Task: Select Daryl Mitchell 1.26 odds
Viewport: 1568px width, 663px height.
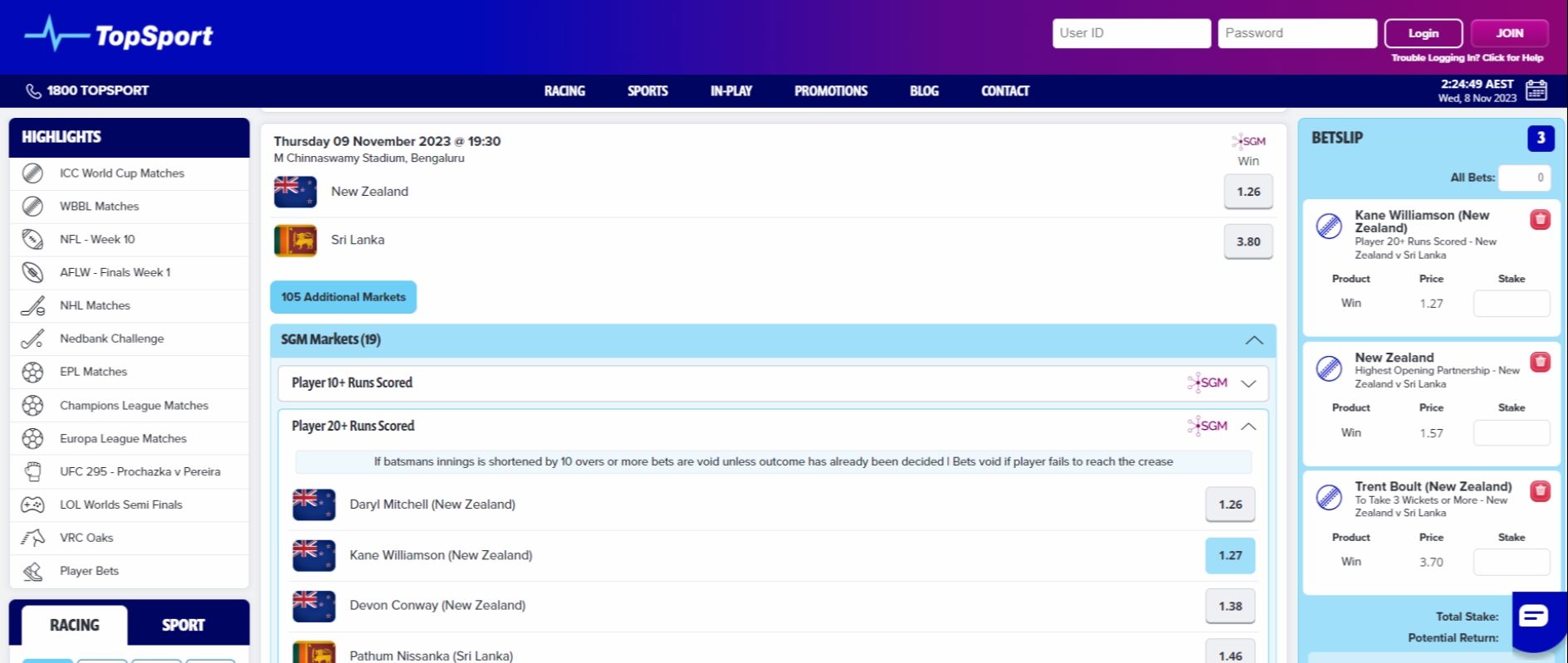Action: pos(1230,505)
